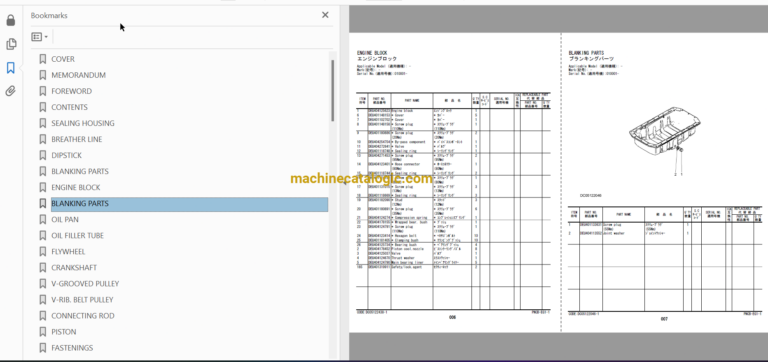Select the BLANKING PARTS bookmark above ENGINE BLOCK

[80, 171]
